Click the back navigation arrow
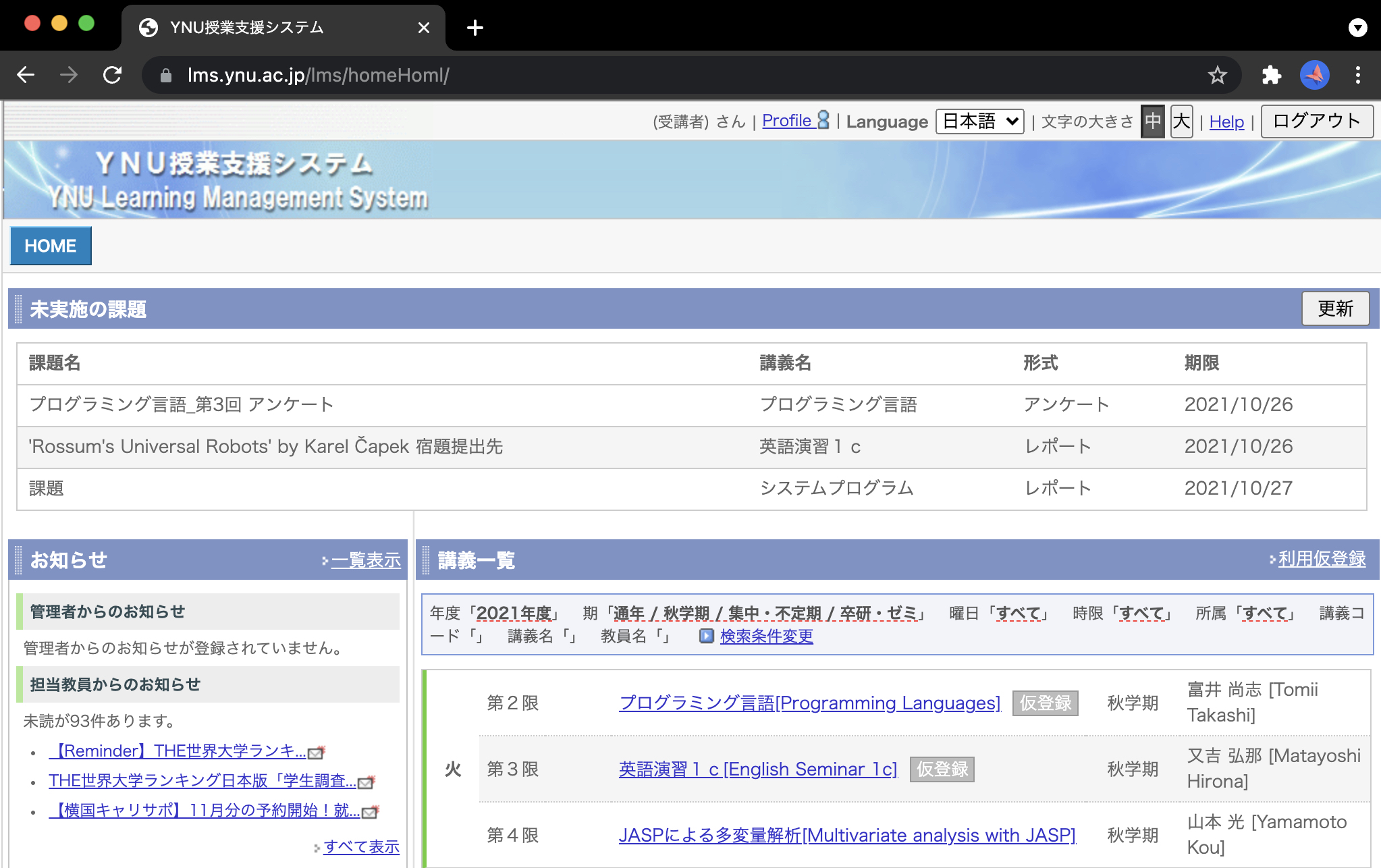The width and height of the screenshot is (1381, 868). pyautogui.click(x=26, y=75)
